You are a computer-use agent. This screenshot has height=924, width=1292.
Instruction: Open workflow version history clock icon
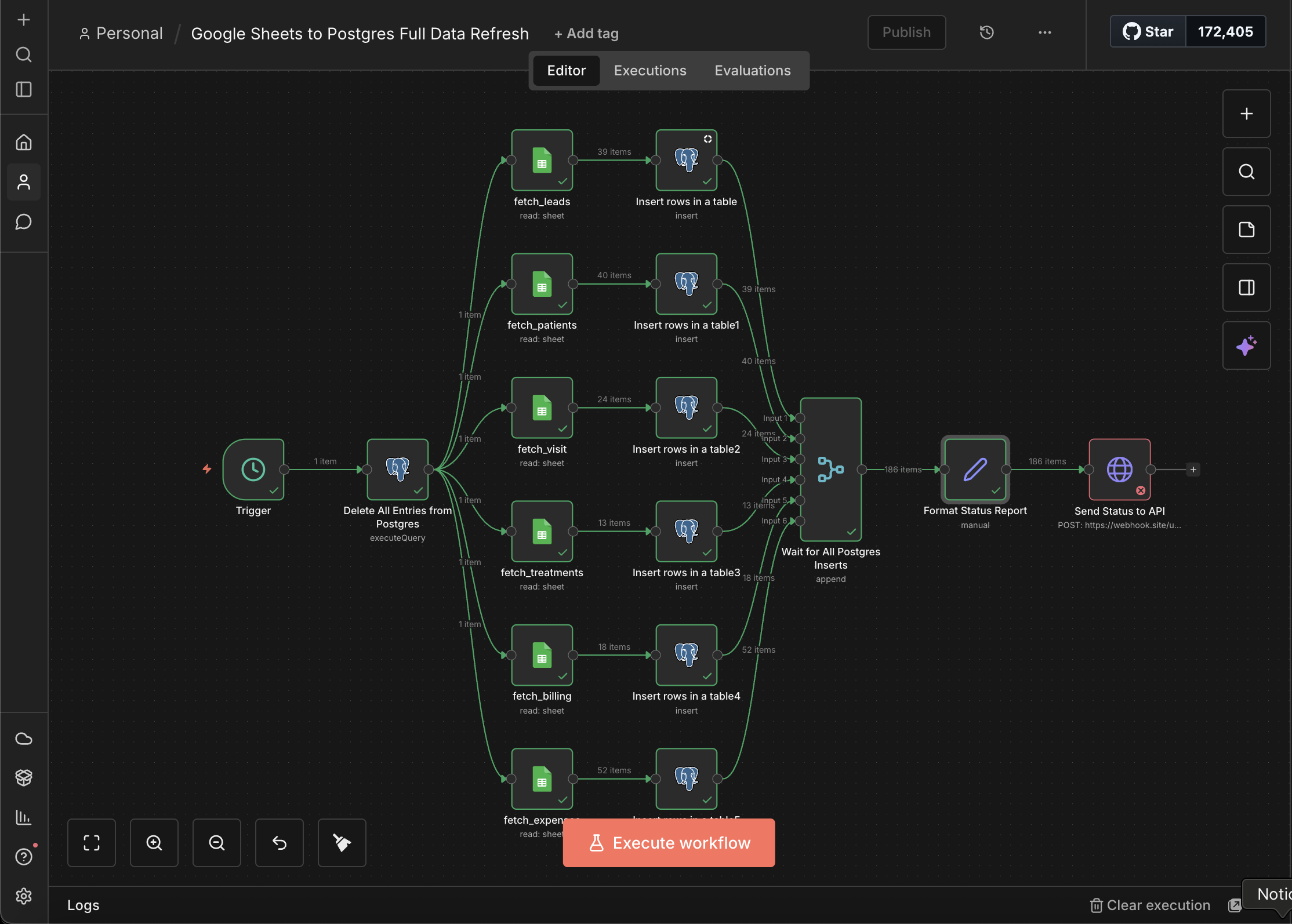click(986, 32)
